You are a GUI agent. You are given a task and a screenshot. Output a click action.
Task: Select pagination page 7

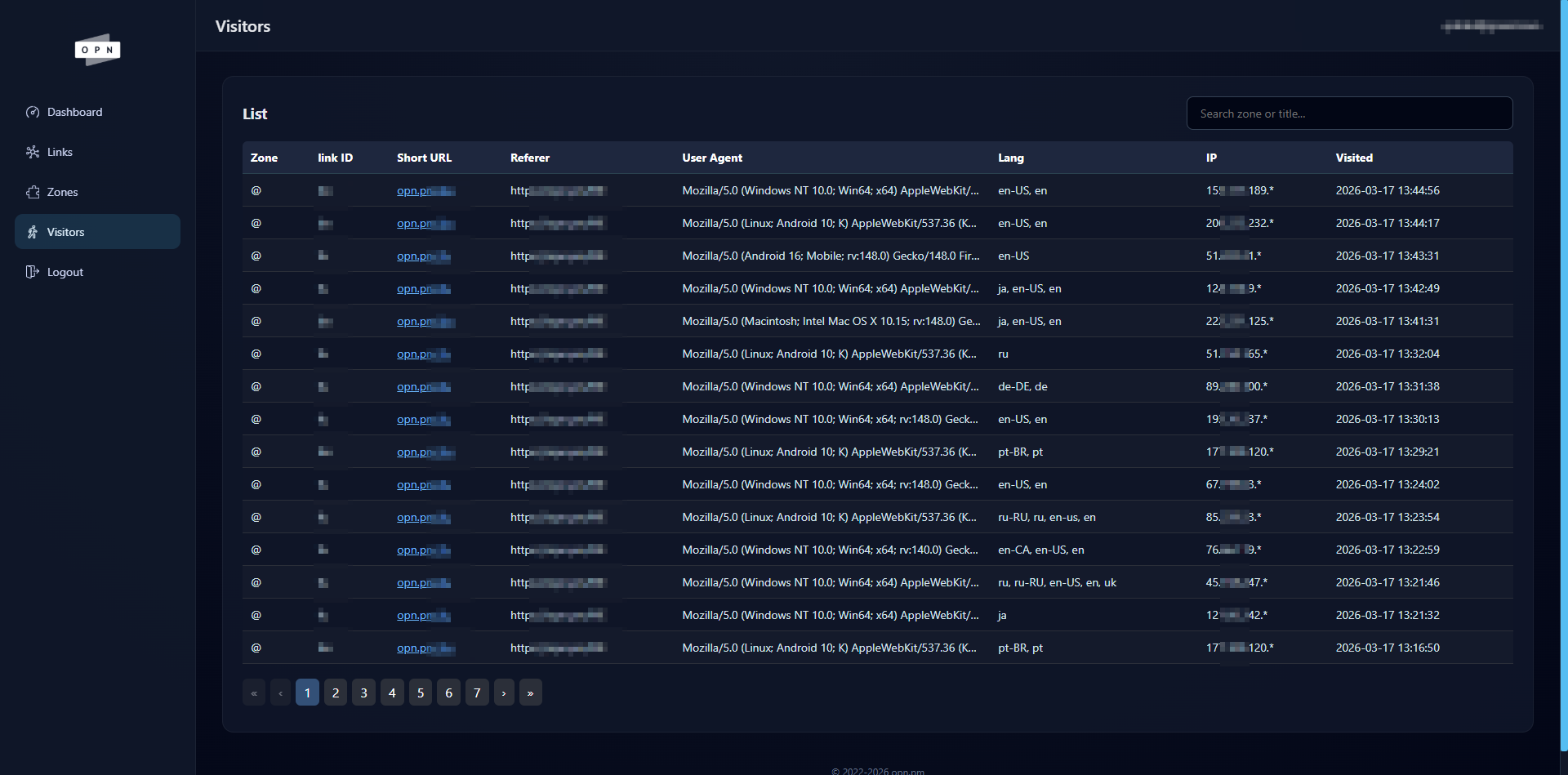coord(477,693)
